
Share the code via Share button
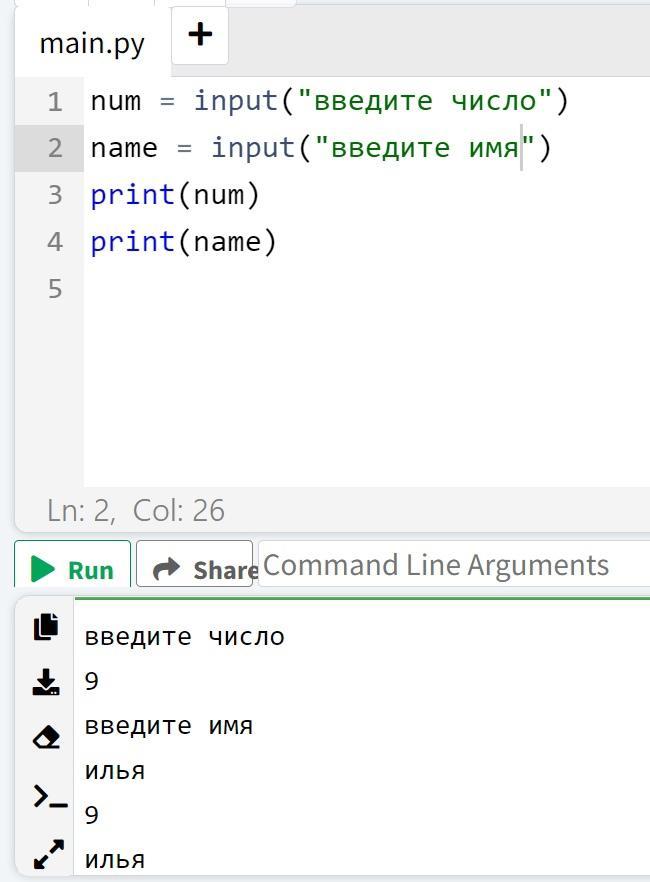tap(195, 564)
